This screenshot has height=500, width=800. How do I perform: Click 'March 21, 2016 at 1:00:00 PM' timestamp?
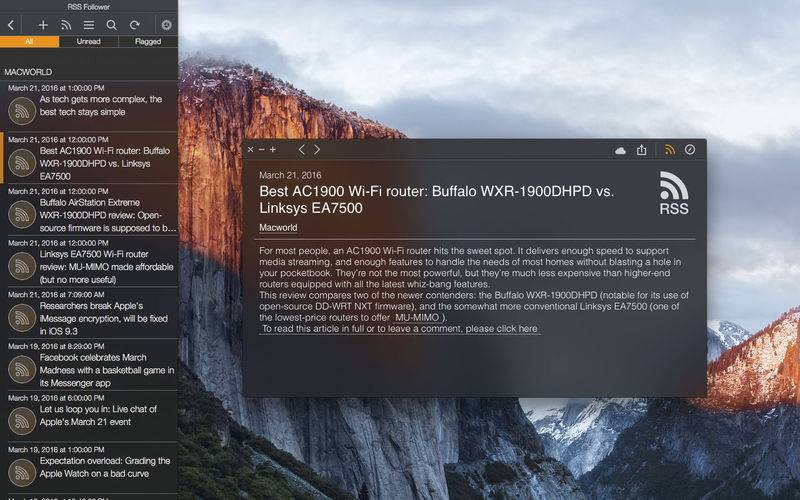click(x=56, y=88)
